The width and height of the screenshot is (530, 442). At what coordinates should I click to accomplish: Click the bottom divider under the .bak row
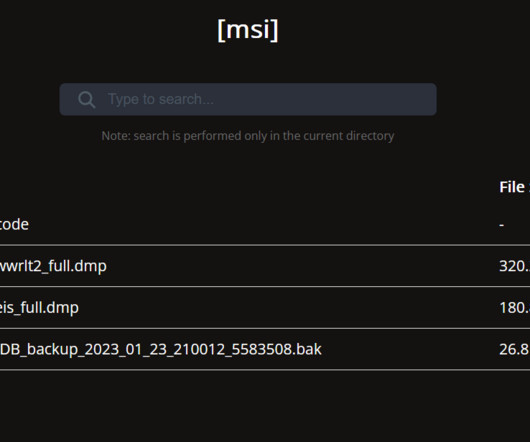265,370
